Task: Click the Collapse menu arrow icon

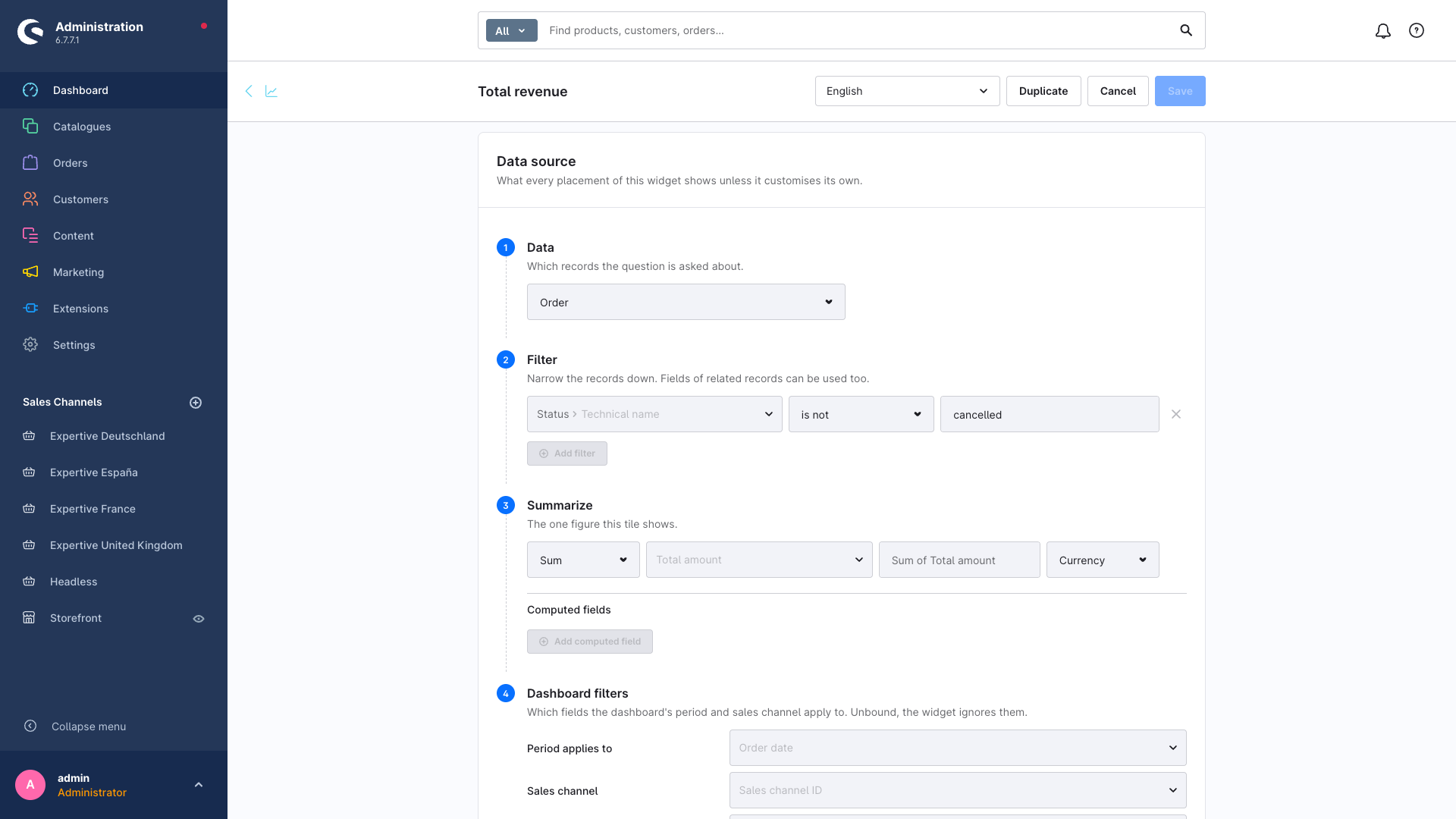Action: [30, 726]
